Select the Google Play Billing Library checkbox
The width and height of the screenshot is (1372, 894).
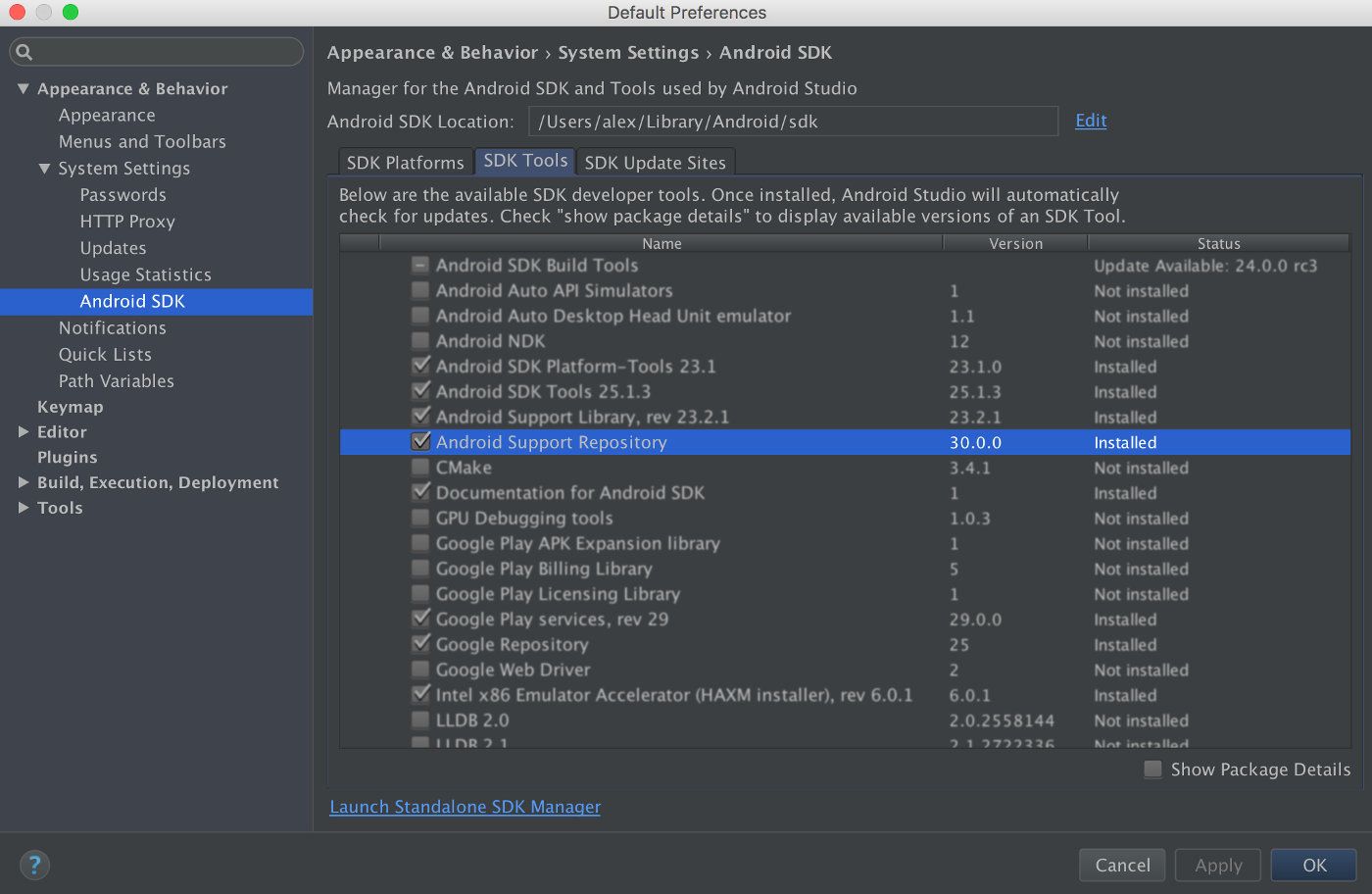[x=420, y=569]
